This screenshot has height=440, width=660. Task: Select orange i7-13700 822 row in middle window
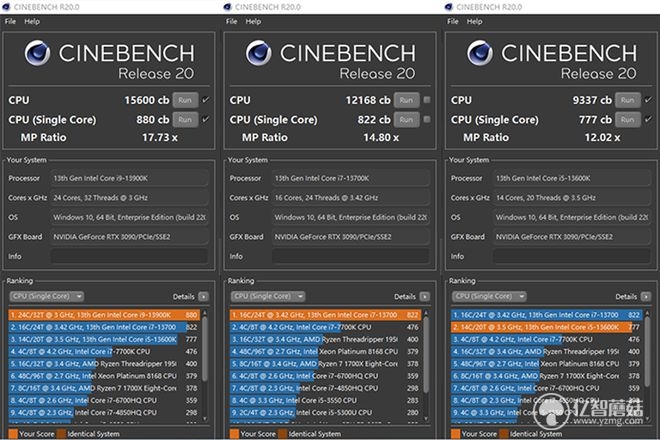[325, 315]
